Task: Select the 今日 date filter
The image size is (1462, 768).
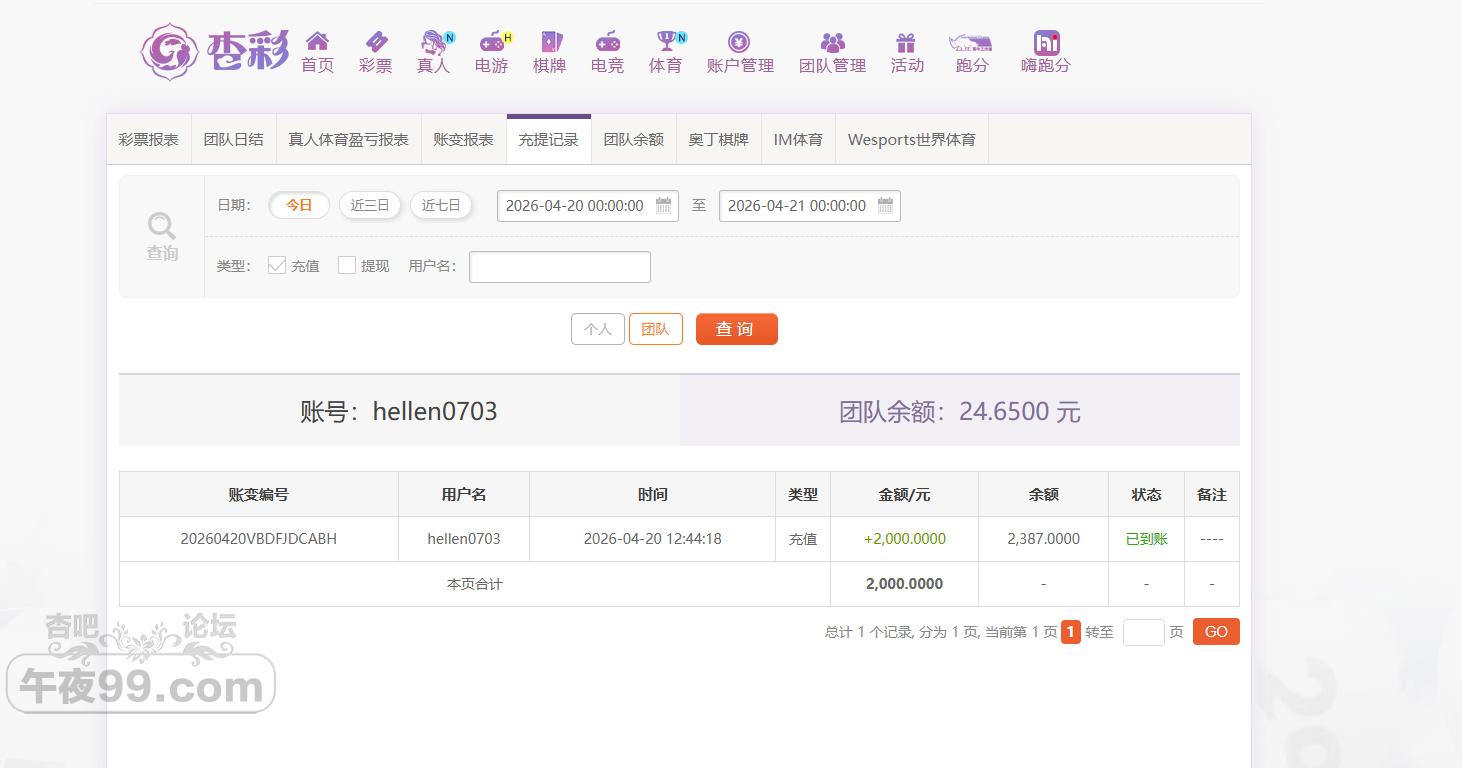Action: click(x=299, y=206)
